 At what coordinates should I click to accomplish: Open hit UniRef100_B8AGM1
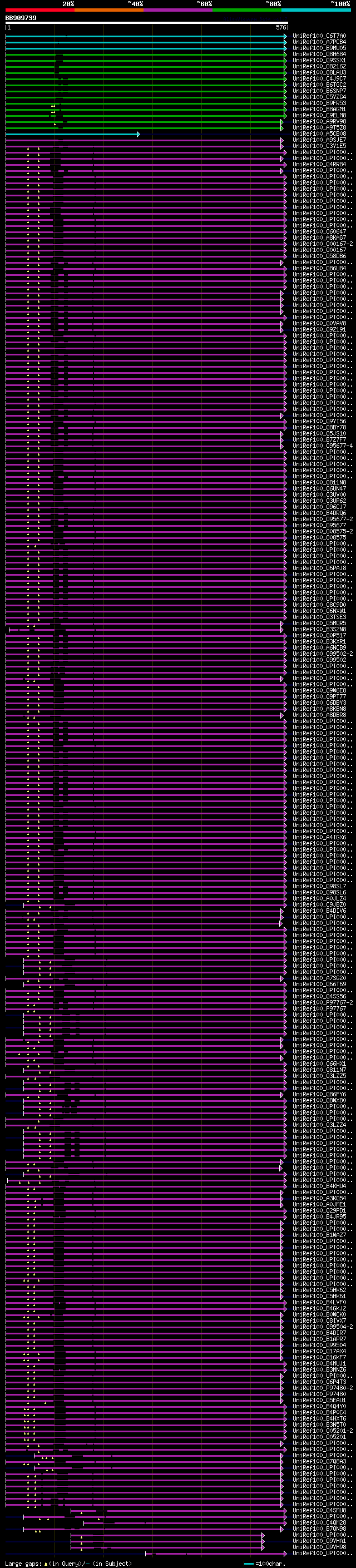coord(319,109)
